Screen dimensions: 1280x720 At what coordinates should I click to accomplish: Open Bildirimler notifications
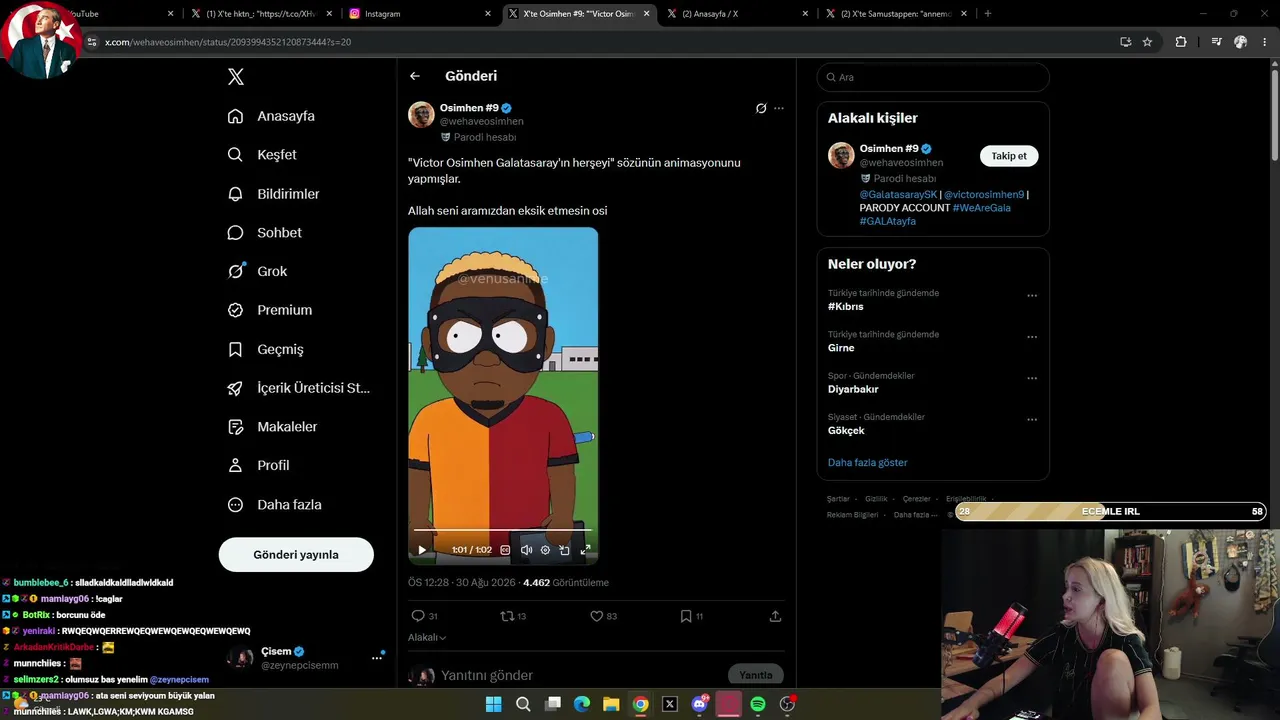pos(273,194)
